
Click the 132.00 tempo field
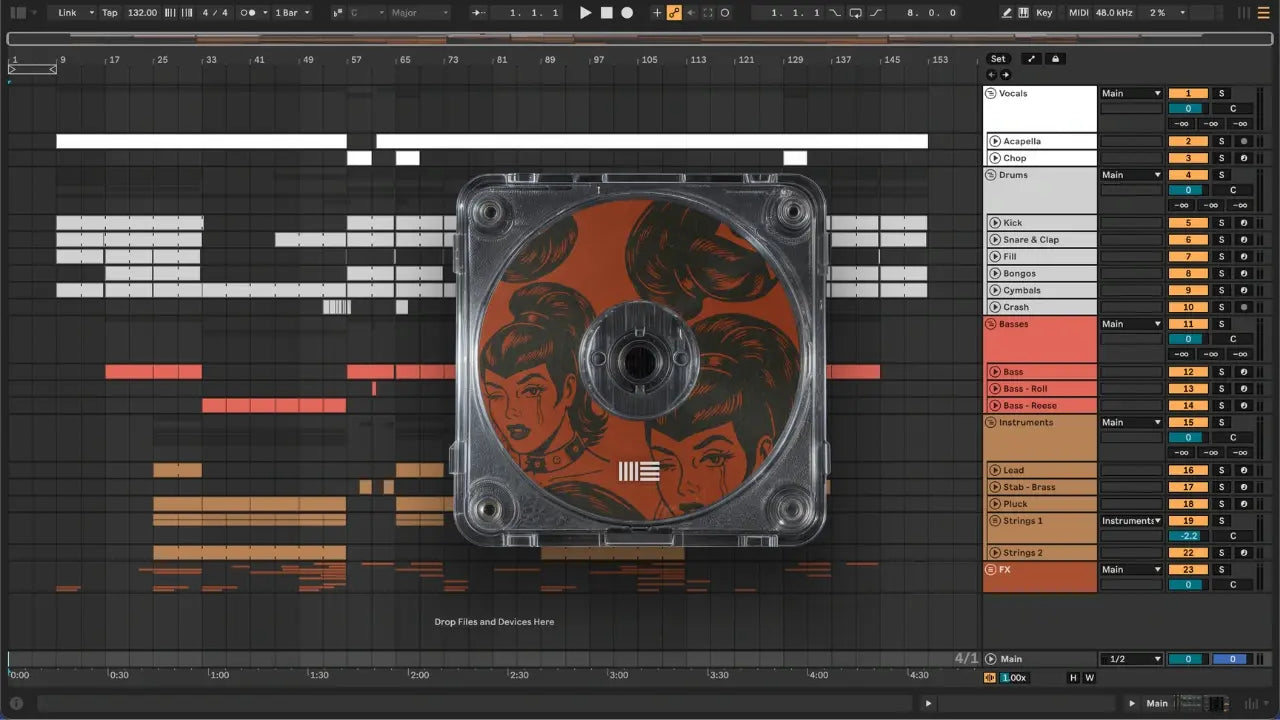point(142,13)
